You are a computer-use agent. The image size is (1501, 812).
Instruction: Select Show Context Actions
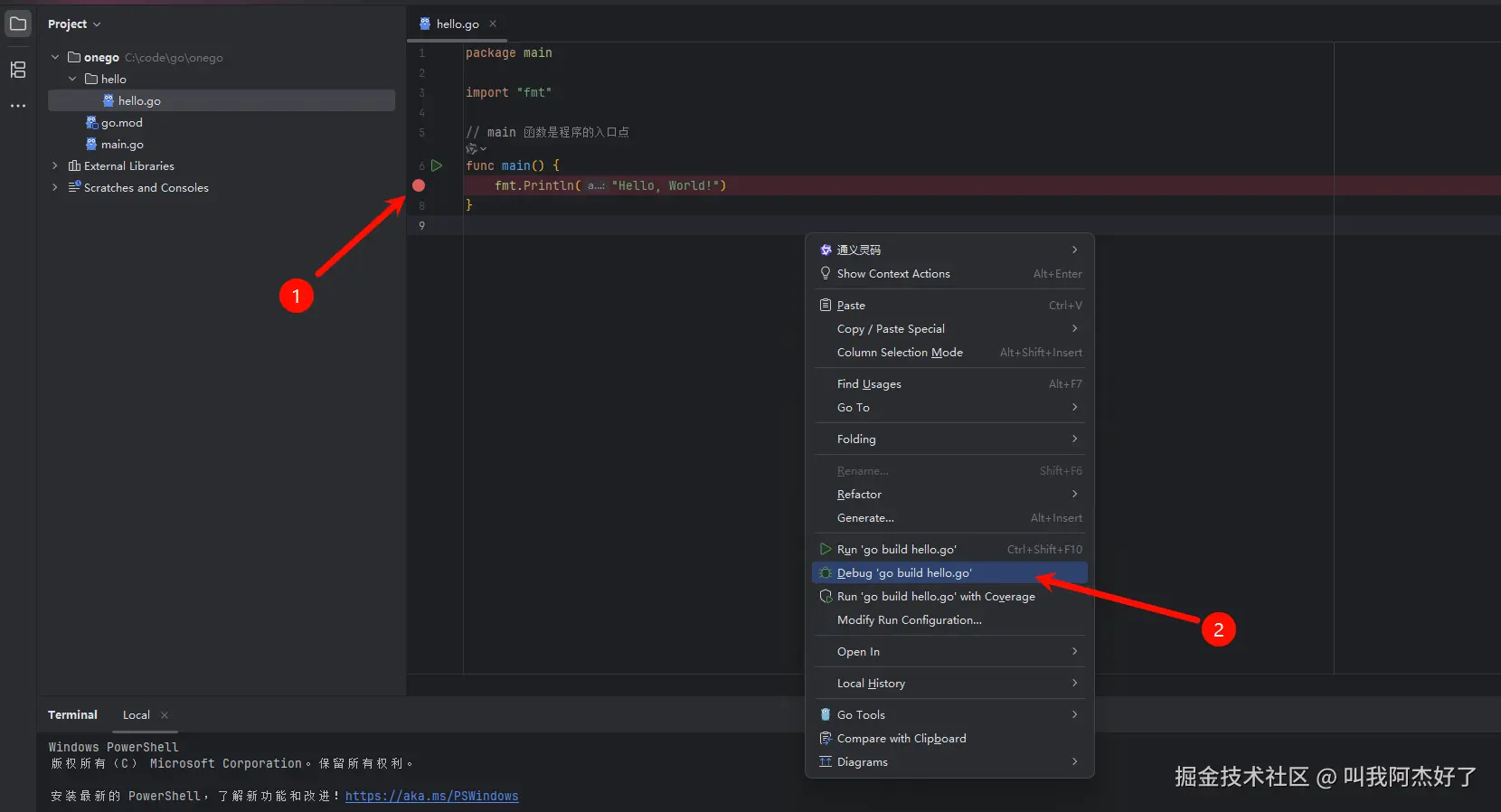[949, 273]
